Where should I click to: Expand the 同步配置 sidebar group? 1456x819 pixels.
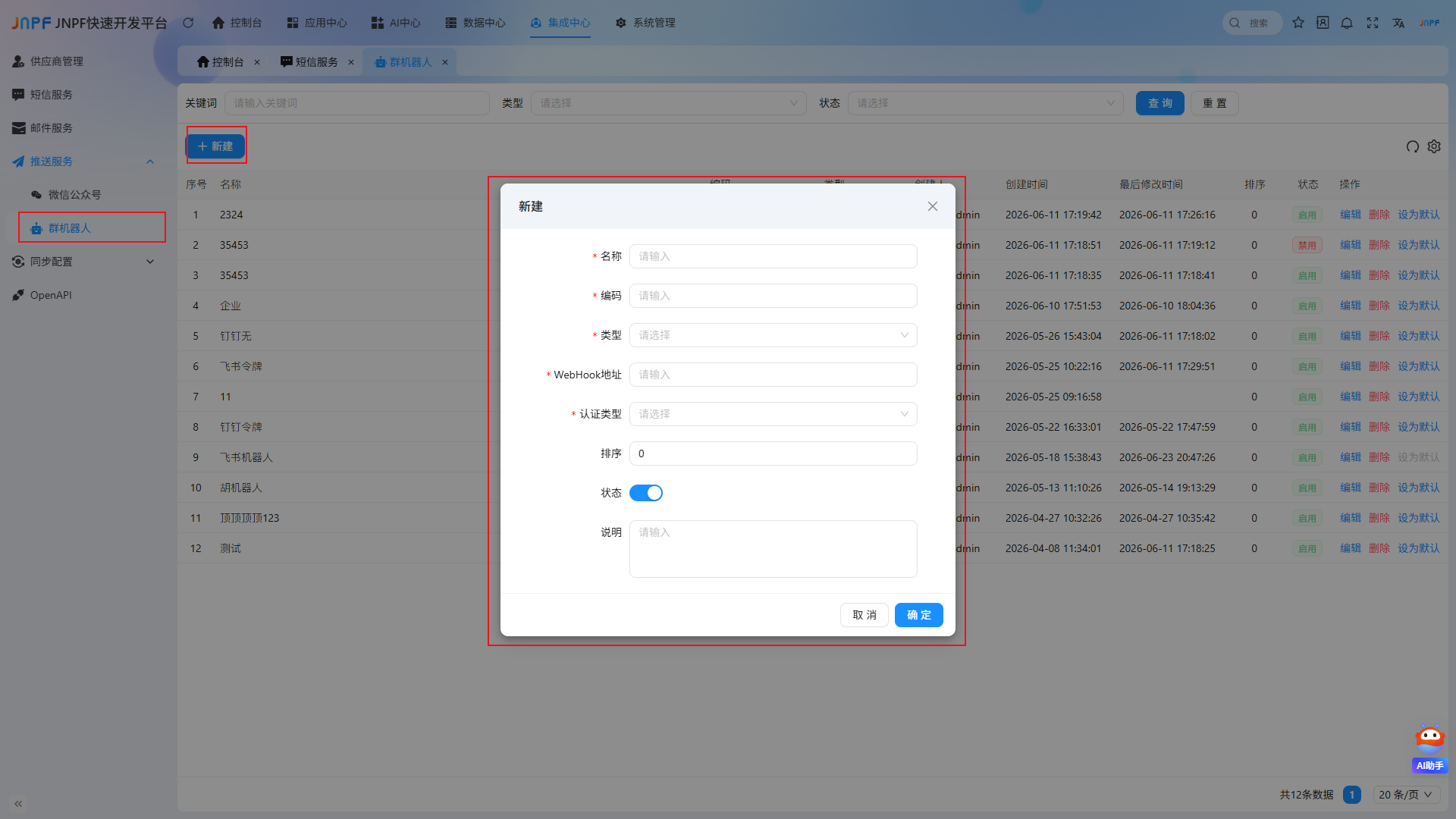click(x=83, y=262)
